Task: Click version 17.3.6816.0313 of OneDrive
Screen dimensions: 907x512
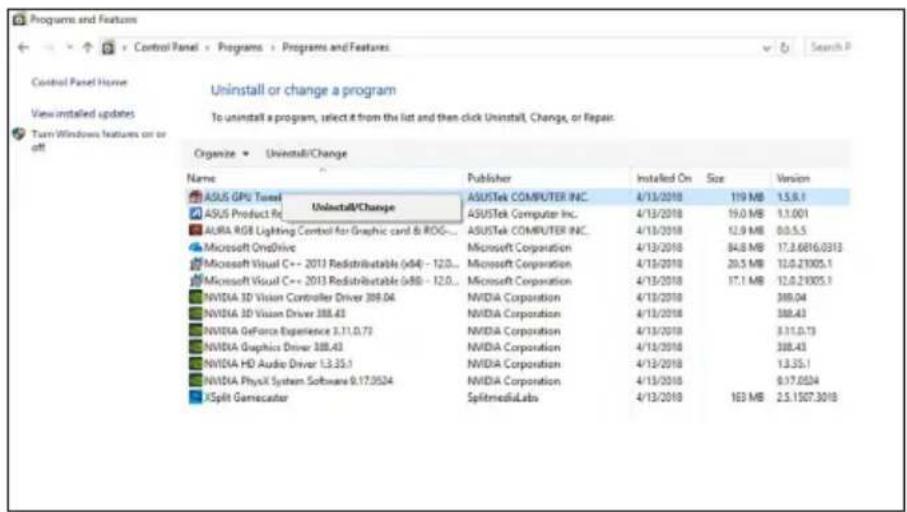Action: point(809,247)
